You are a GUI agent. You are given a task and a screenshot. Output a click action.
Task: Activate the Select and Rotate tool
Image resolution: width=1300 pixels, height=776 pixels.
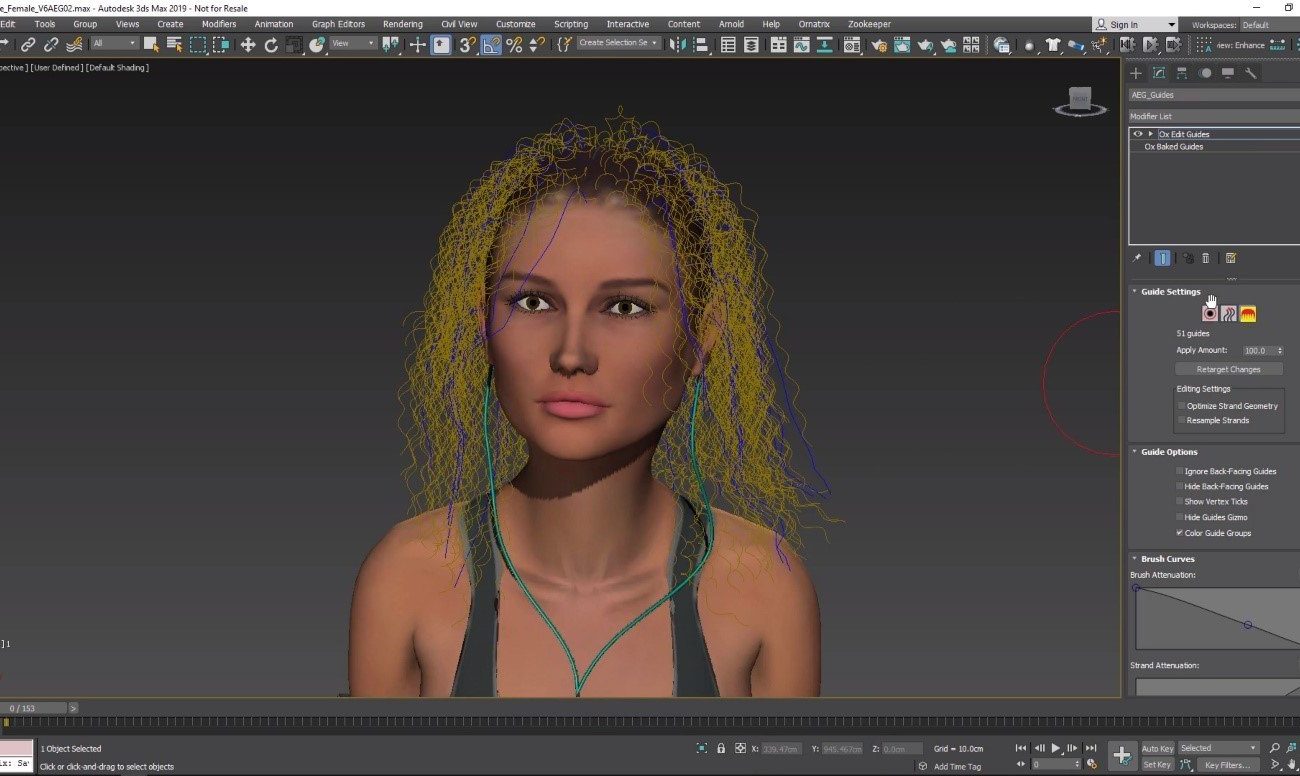271,44
